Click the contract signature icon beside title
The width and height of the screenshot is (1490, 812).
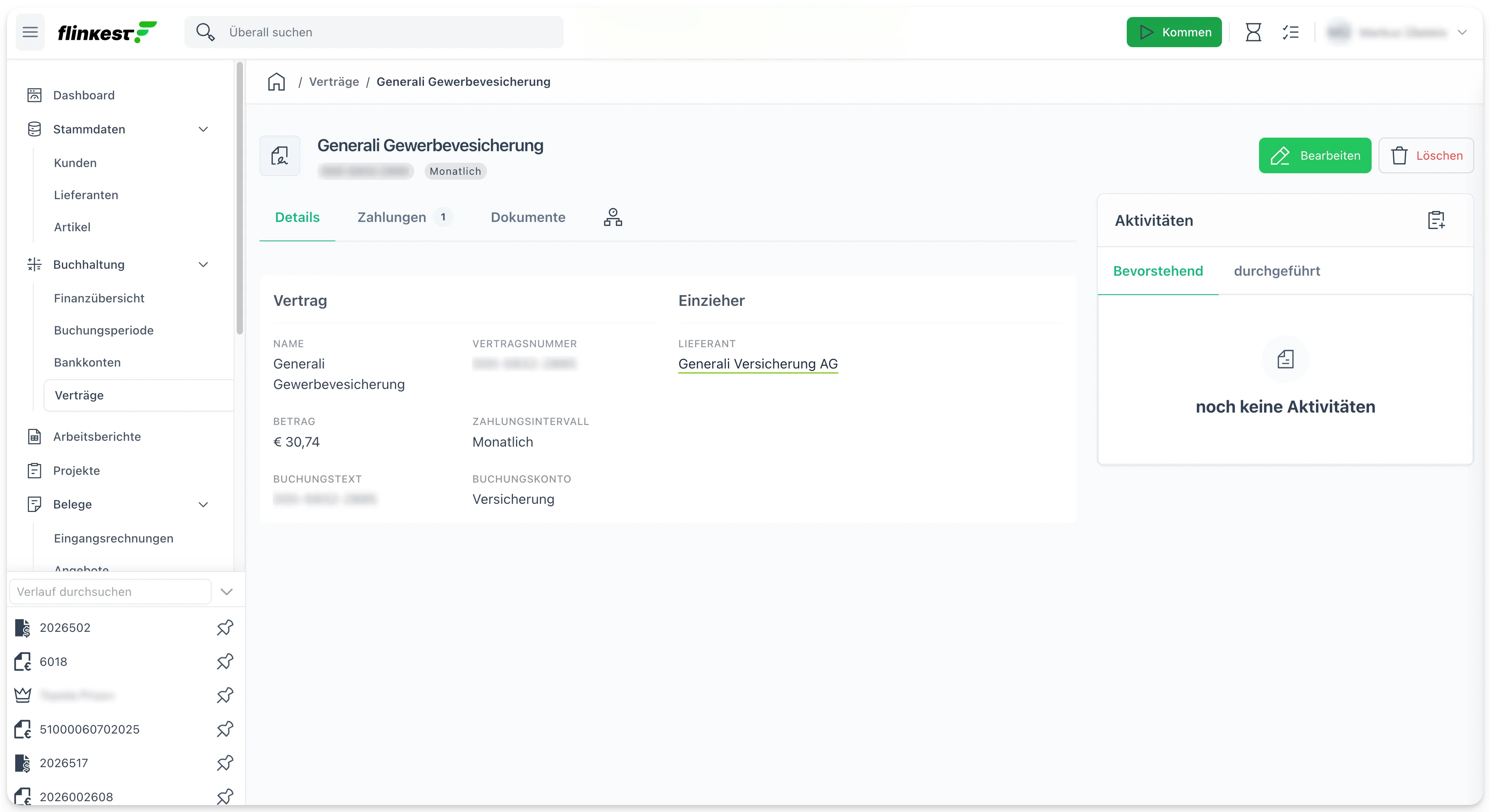tap(280, 155)
